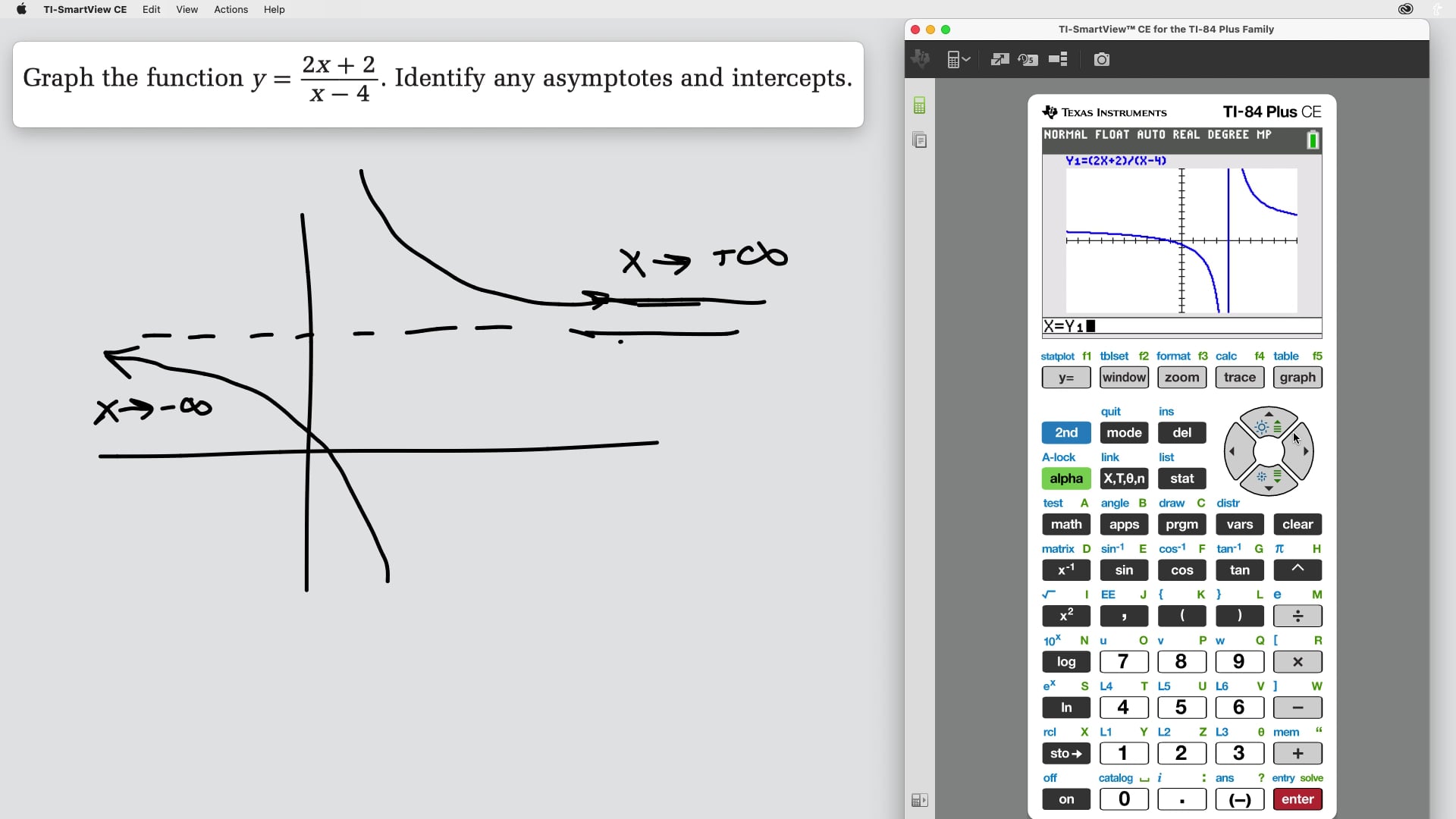Take a screen capture with camera icon

[x=1102, y=59]
